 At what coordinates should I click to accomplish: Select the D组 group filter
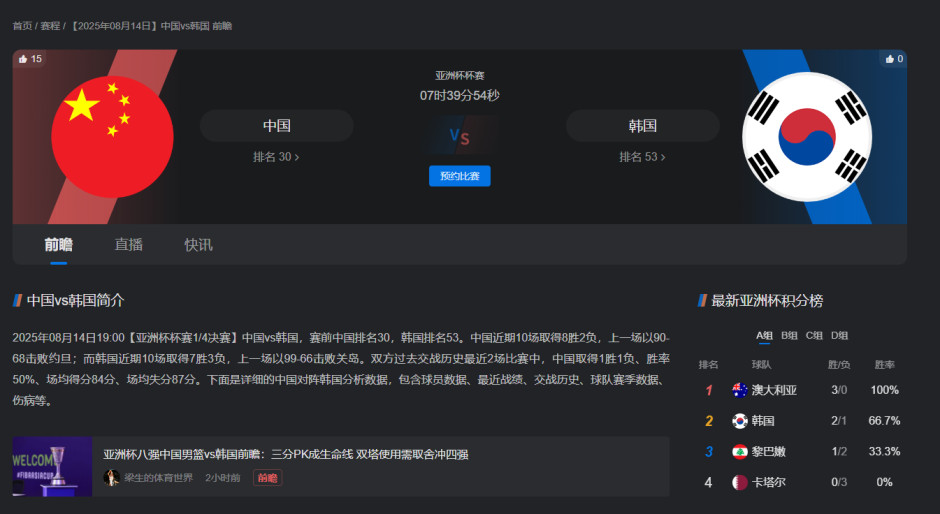pos(839,336)
